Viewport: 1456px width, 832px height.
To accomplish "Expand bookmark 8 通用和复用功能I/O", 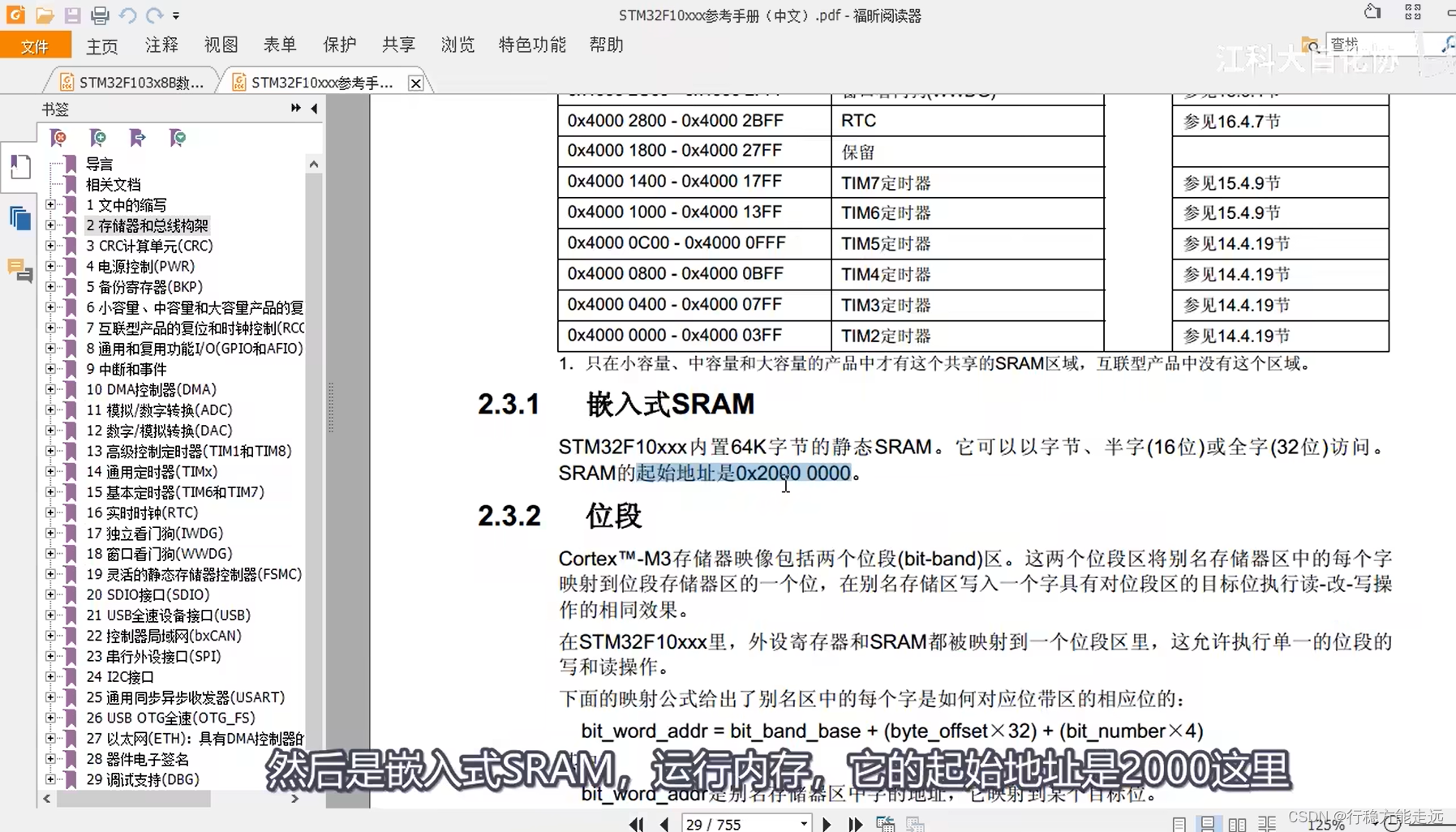I will coord(50,349).
